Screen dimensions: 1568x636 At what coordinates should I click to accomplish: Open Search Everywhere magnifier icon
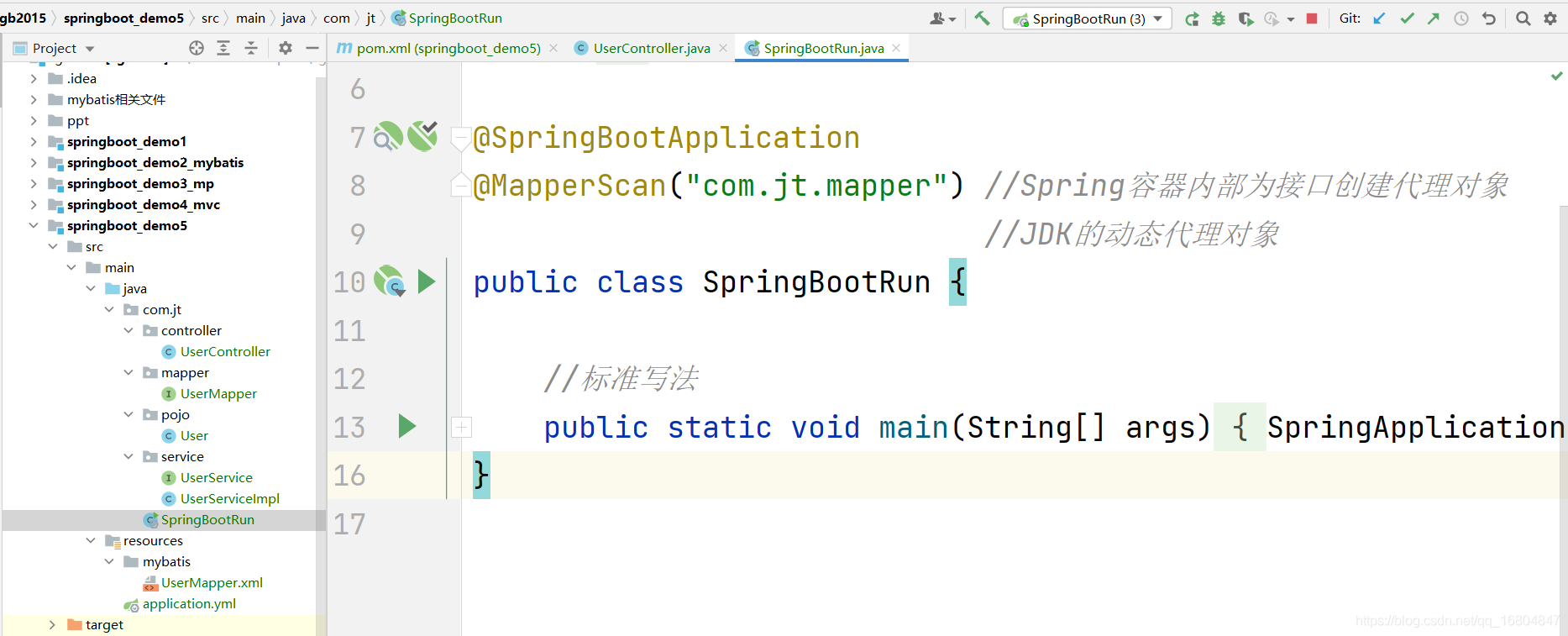coord(1523,18)
